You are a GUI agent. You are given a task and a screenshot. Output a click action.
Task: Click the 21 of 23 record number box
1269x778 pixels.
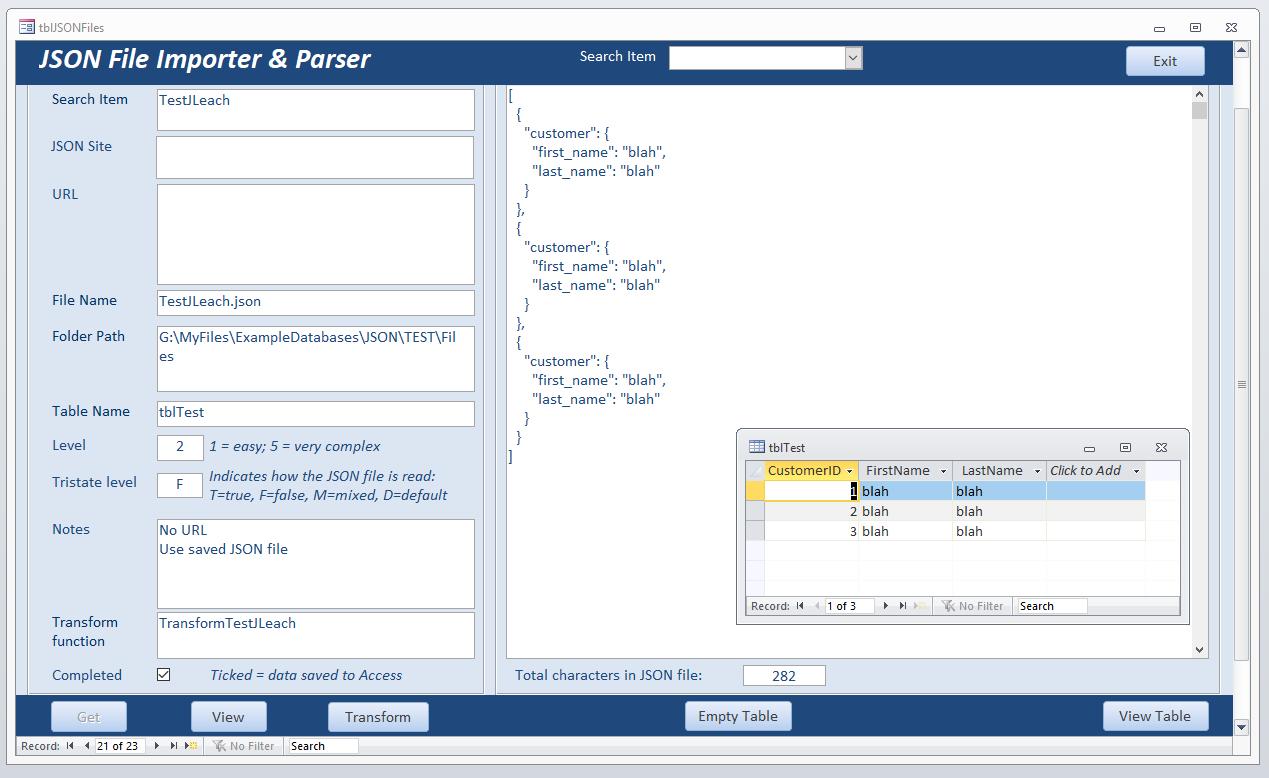(x=120, y=746)
